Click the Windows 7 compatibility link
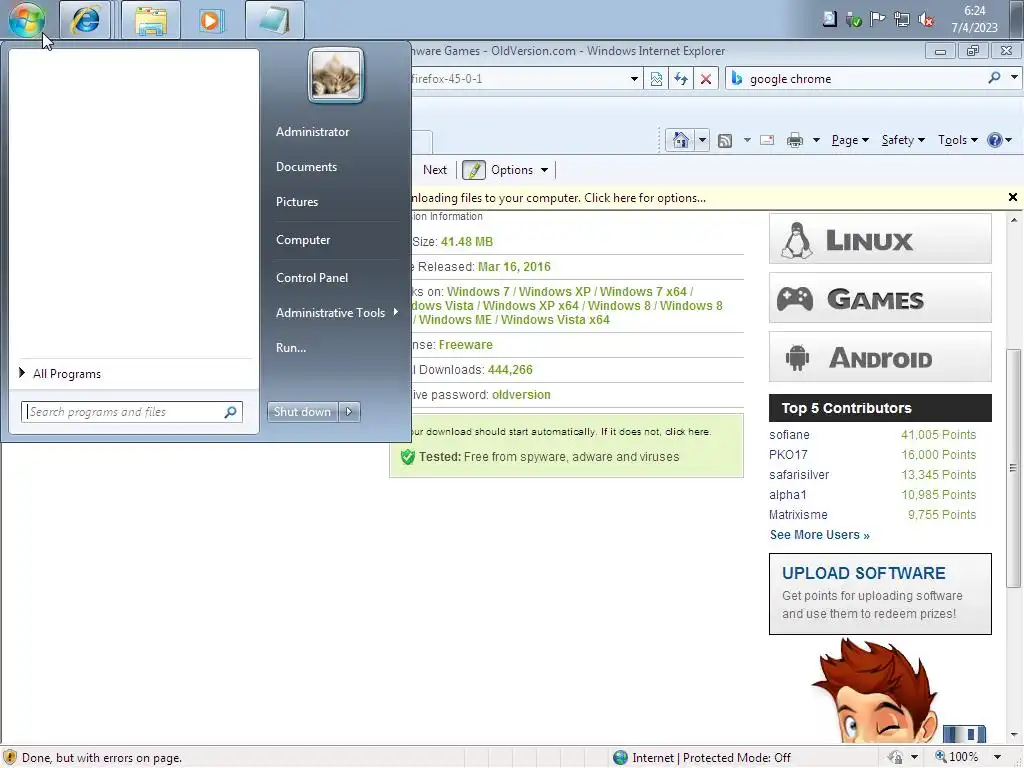 (478, 292)
